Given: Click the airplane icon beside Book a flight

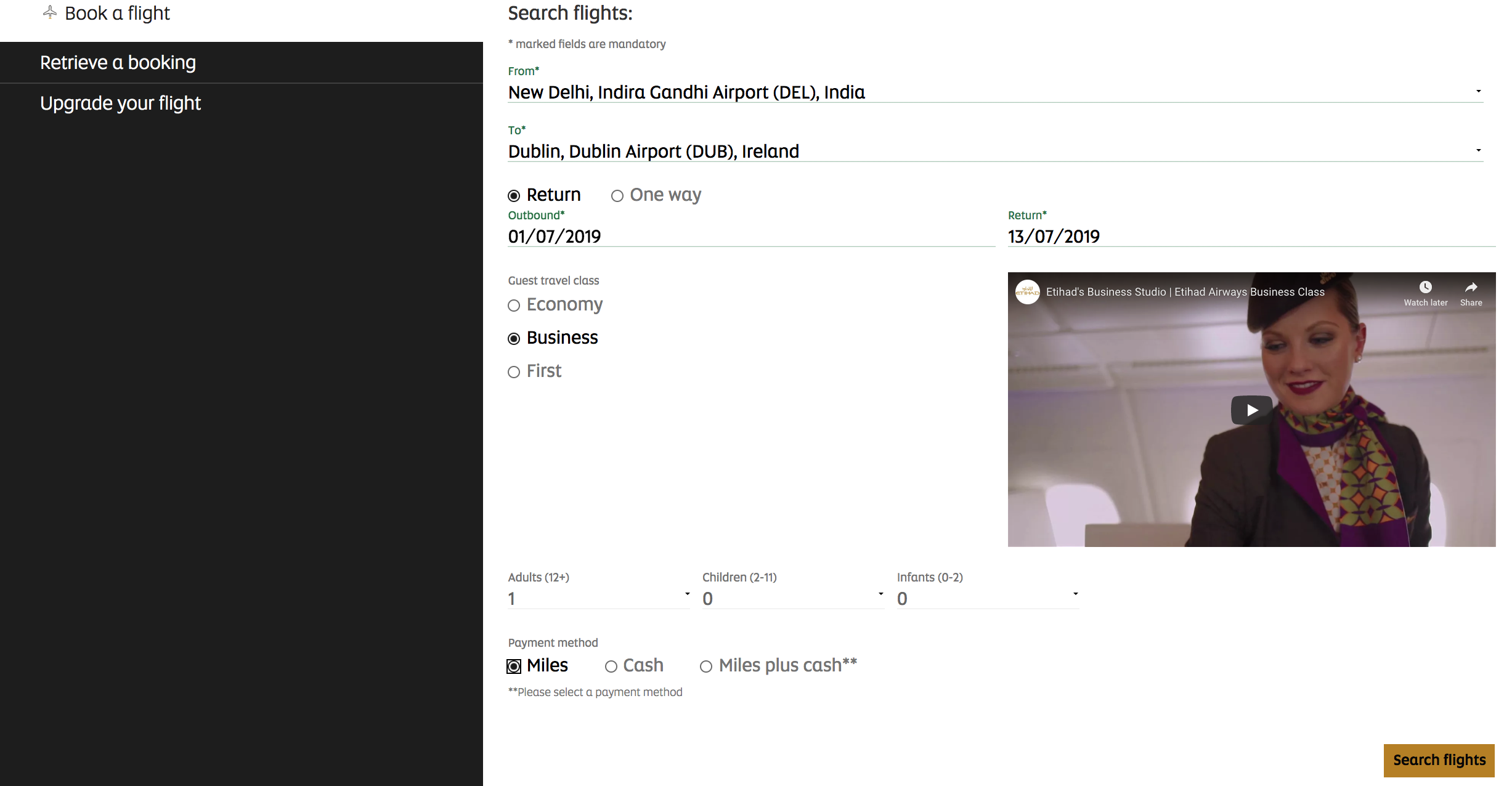Looking at the screenshot, I should pos(49,12).
